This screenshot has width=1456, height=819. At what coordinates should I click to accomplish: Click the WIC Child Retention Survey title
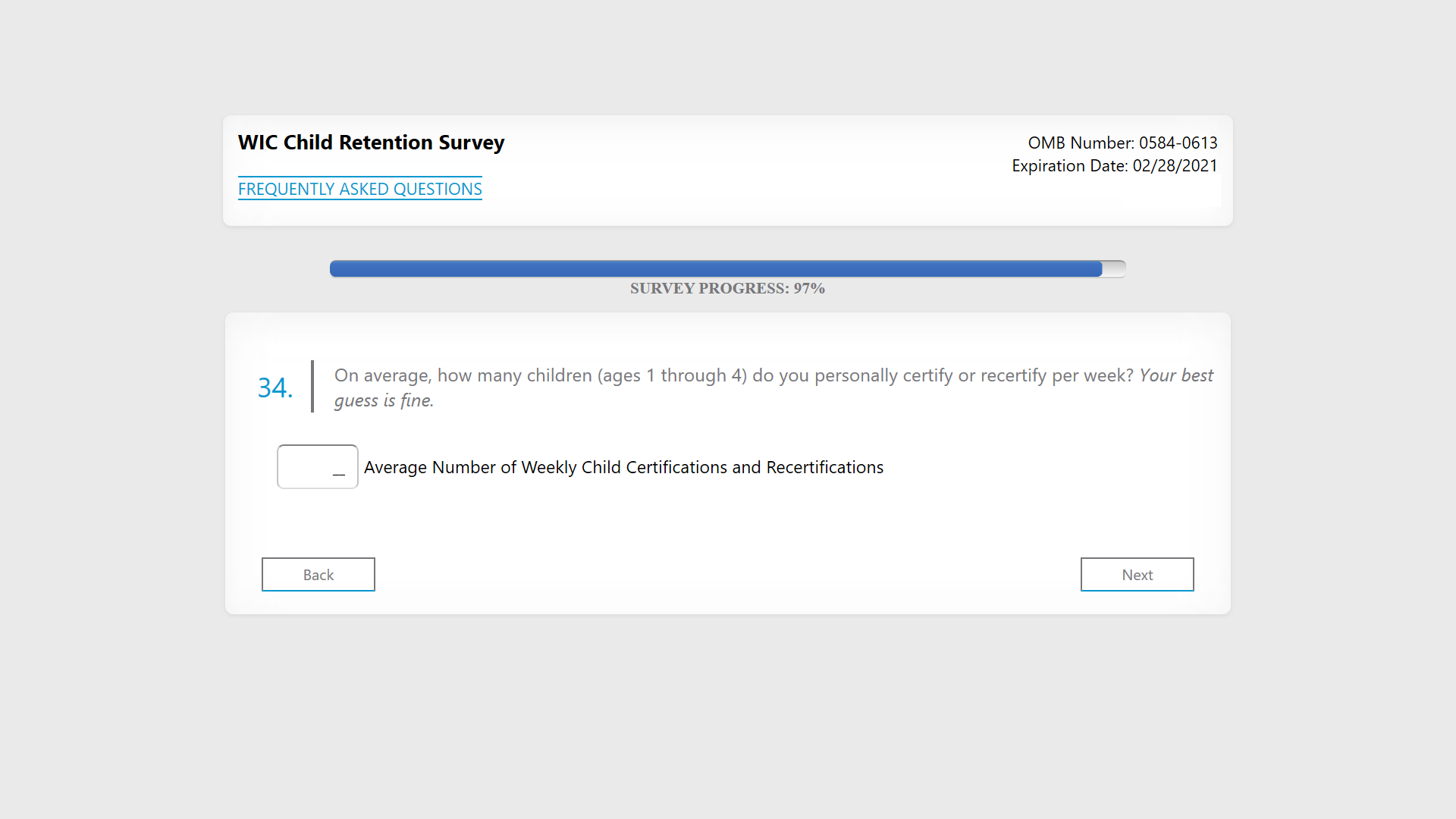[371, 143]
